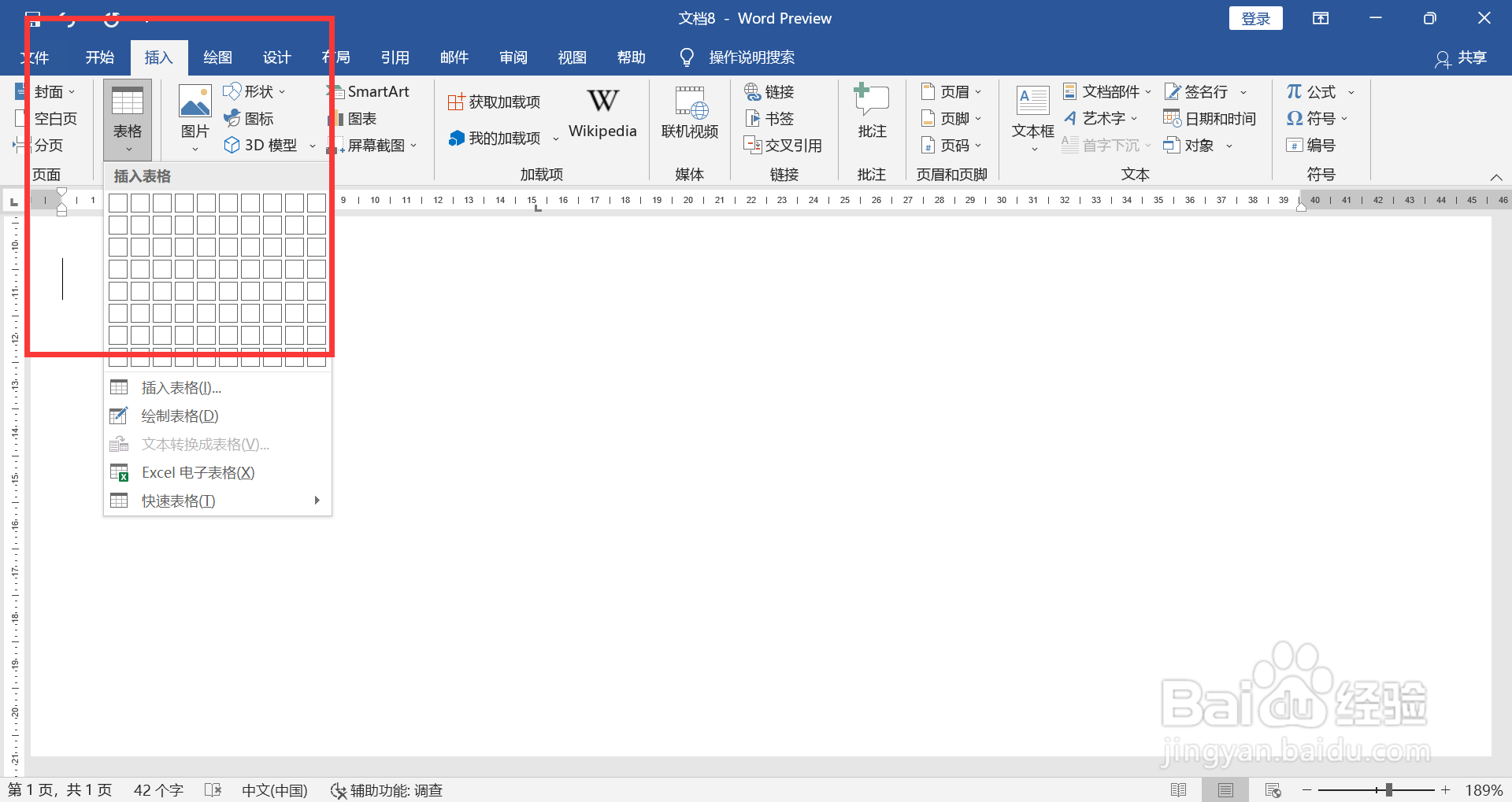Click the zoom in plus button
Screen dimensions: 1512x802
click(x=1446, y=790)
